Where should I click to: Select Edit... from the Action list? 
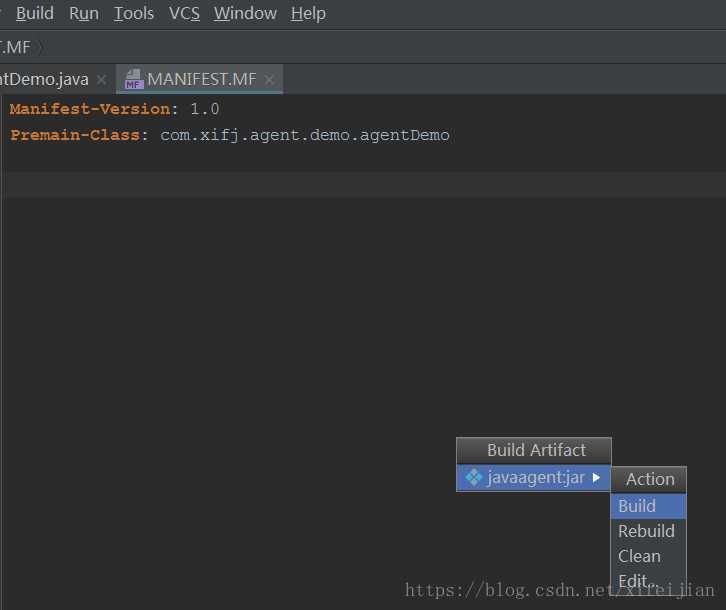pyautogui.click(x=637, y=581)
